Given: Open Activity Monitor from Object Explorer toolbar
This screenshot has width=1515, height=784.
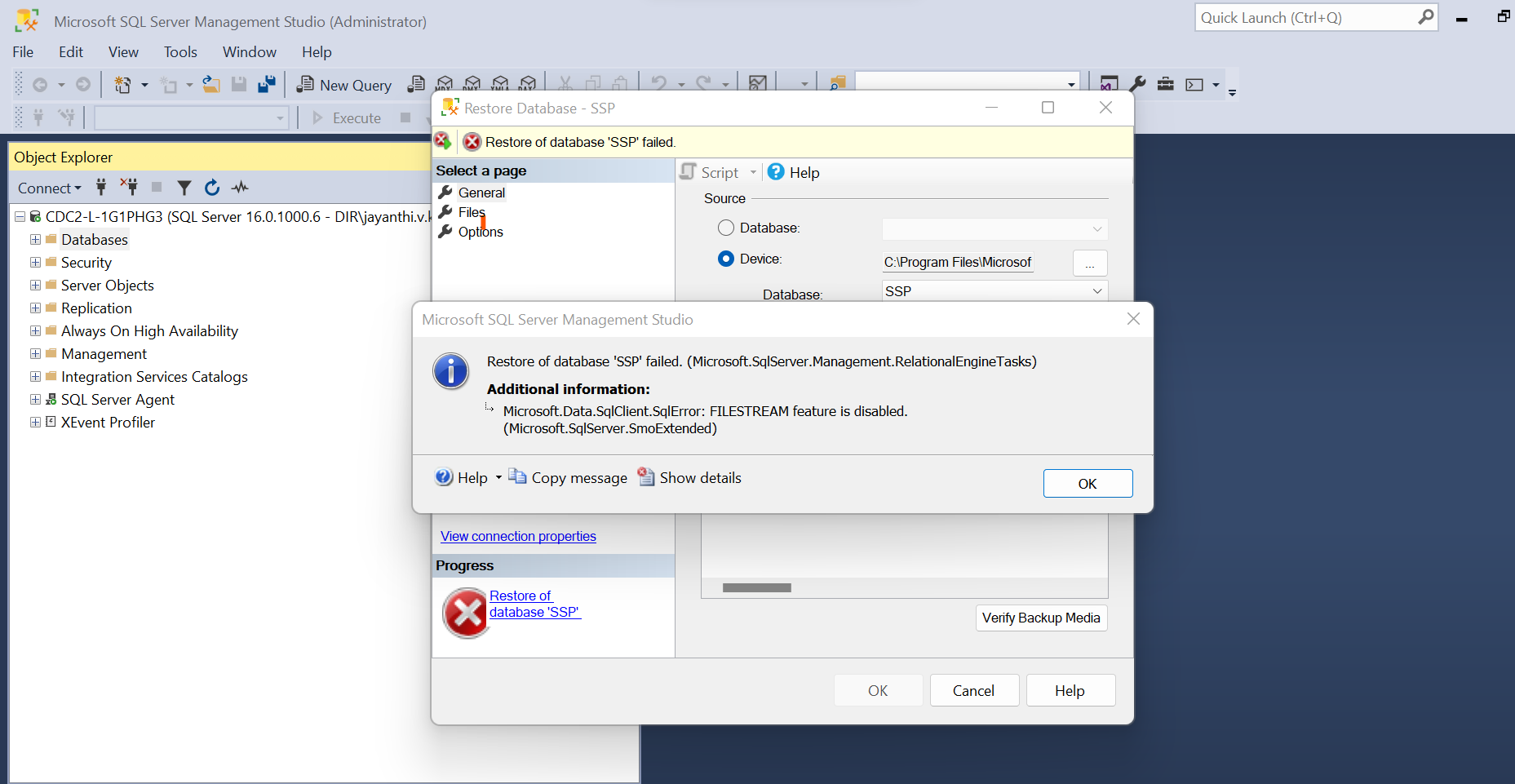Looking at the screenshot, I should coord(240,188).
